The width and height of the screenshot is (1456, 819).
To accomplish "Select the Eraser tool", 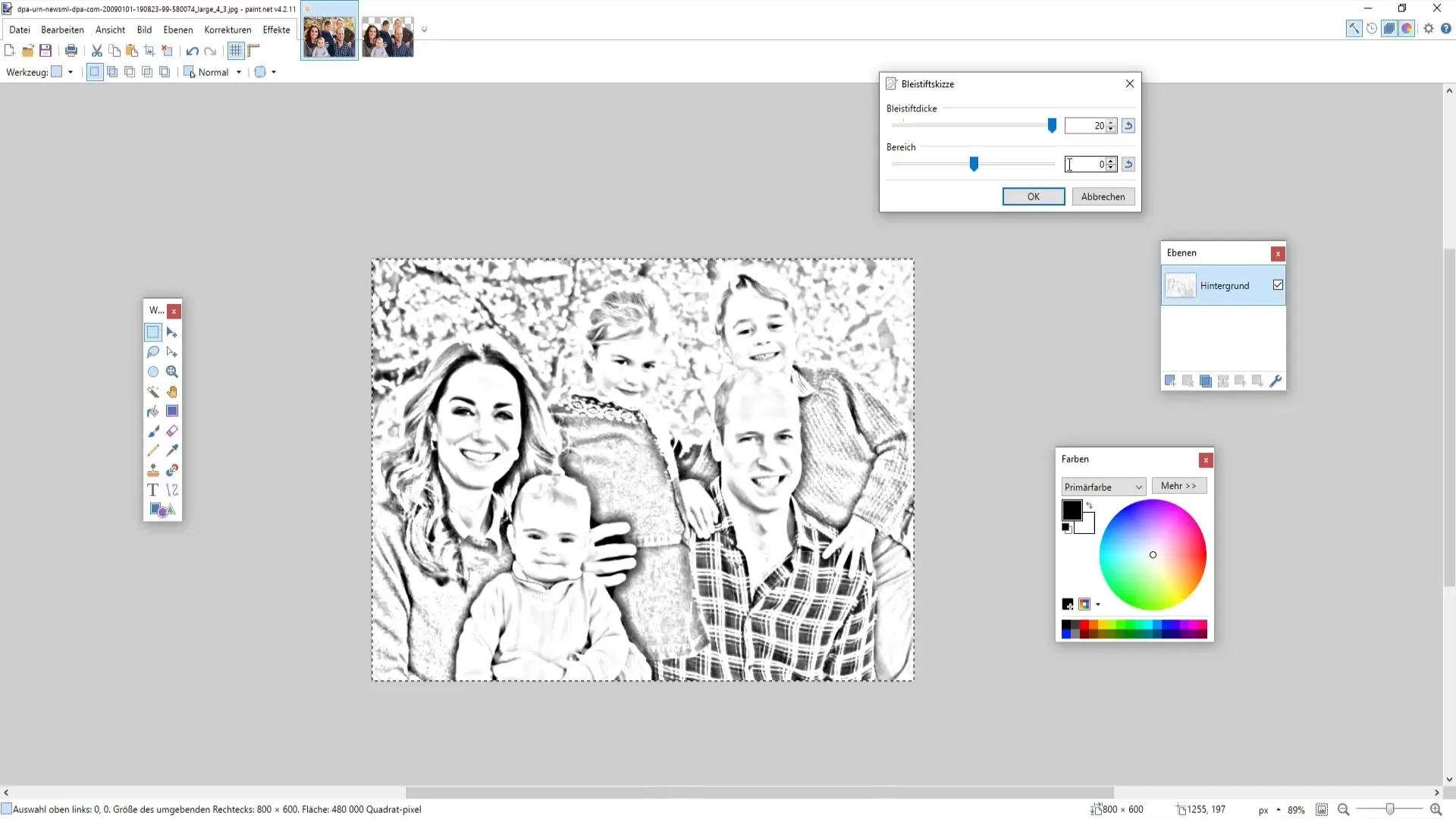I will click(172, 431).
